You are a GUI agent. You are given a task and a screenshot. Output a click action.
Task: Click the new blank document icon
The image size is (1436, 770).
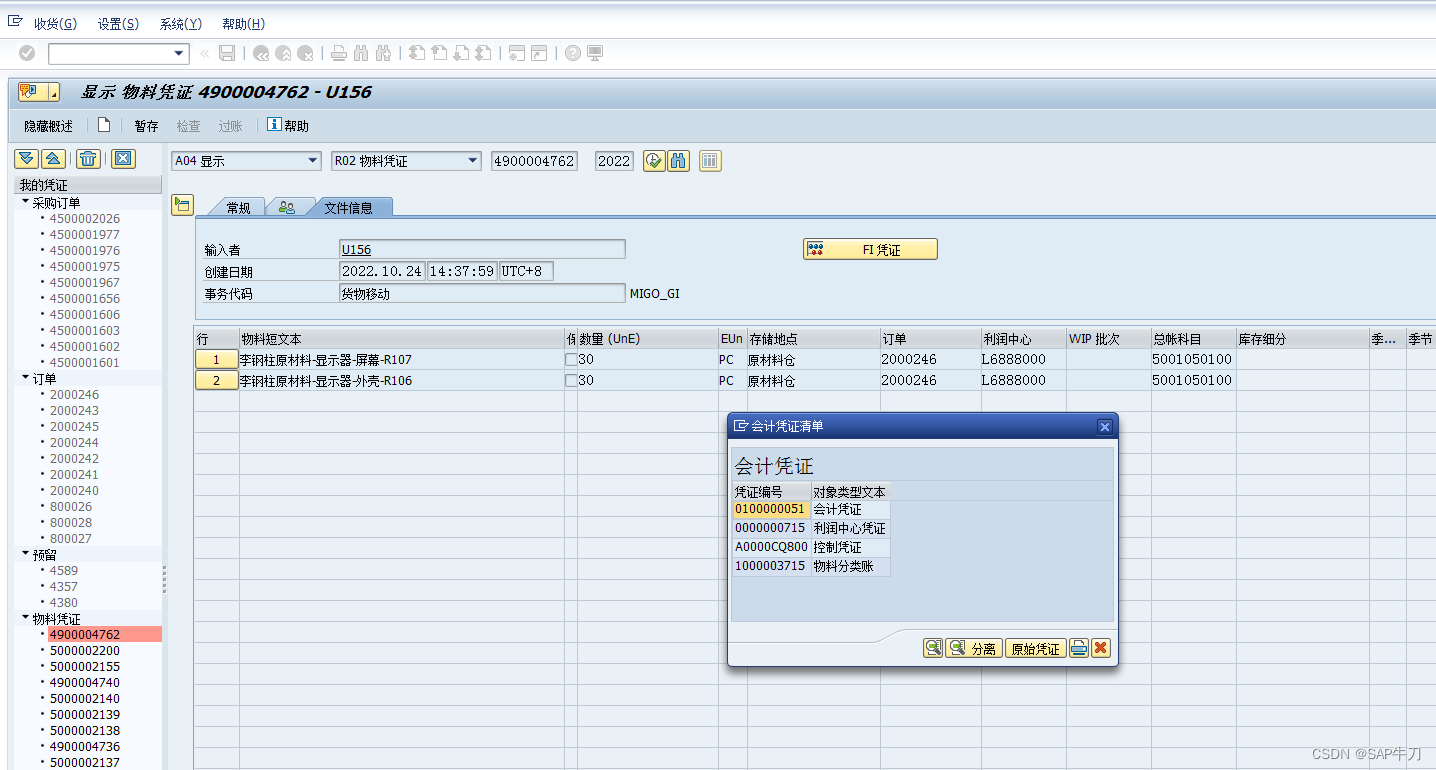[104, 125]
